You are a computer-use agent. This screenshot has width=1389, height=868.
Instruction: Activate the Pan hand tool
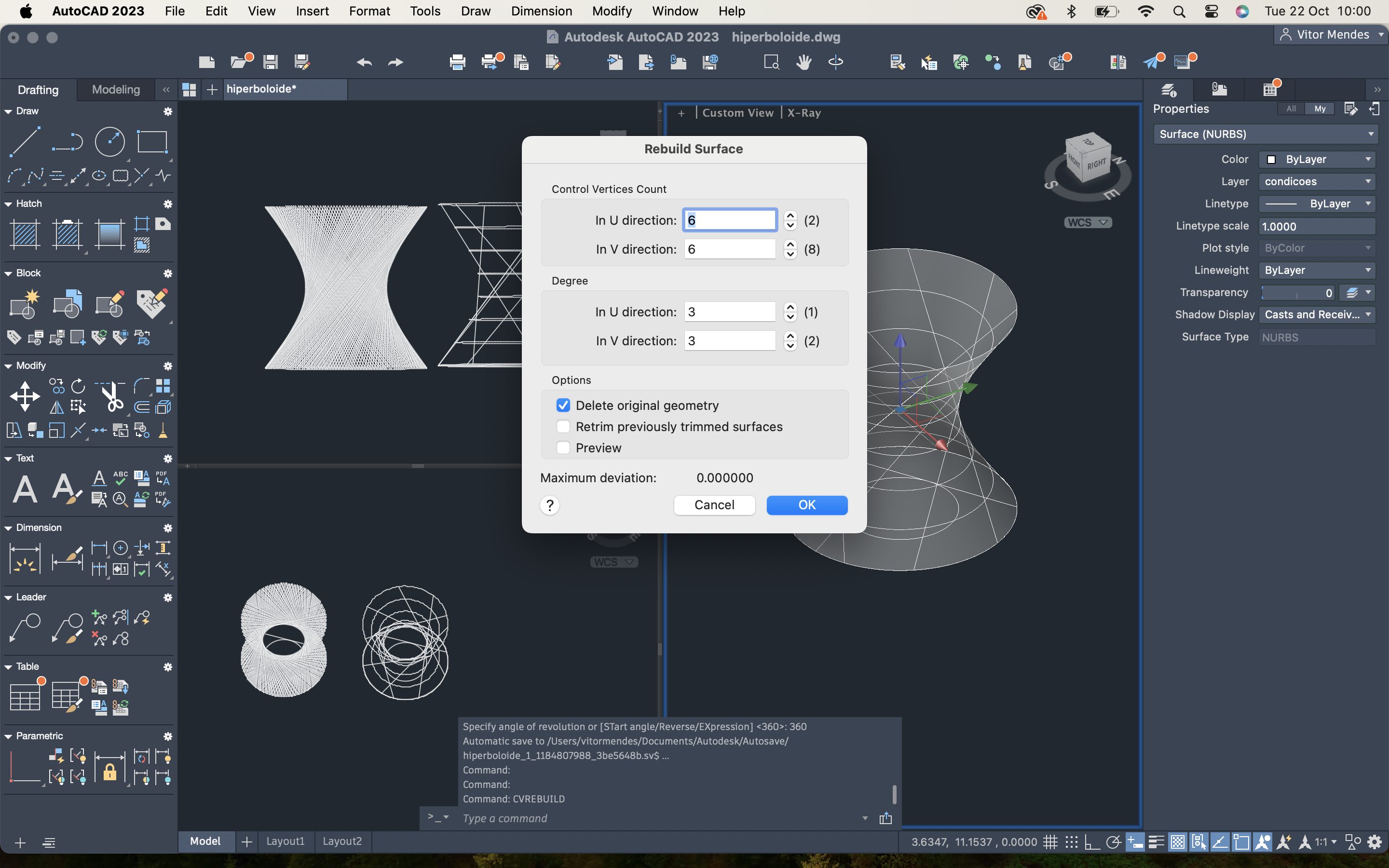tap(803, 62)
